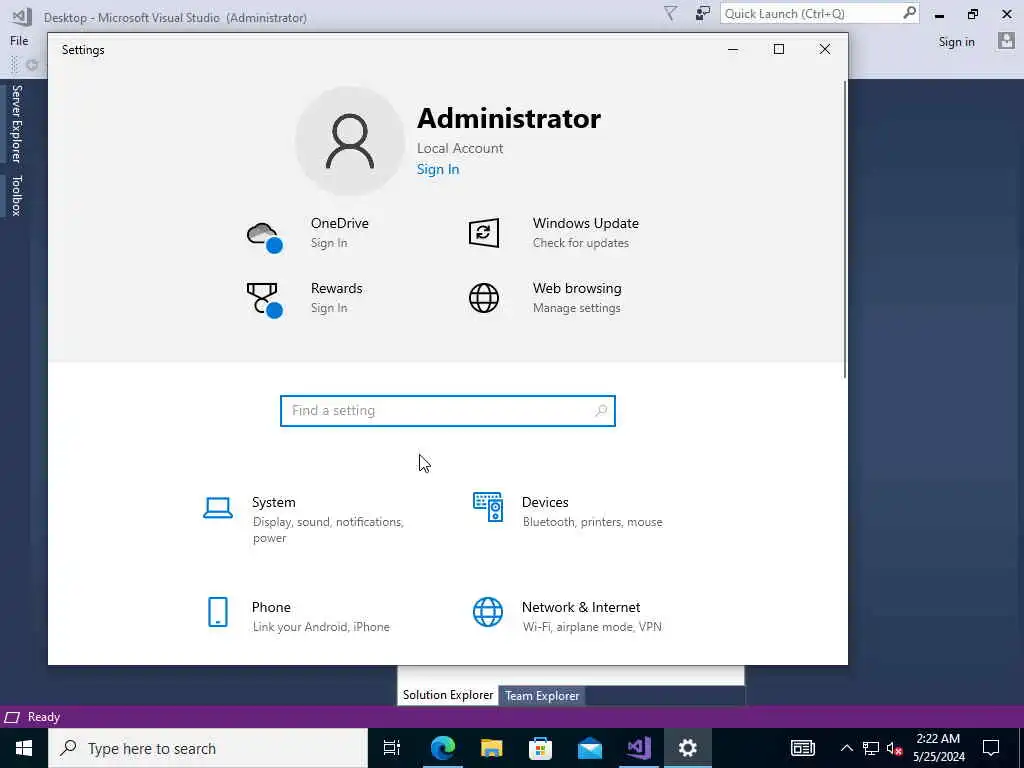Open the Network & Internet category label
The width and height of the screenshot is (1024, 768).
(581, 607)
